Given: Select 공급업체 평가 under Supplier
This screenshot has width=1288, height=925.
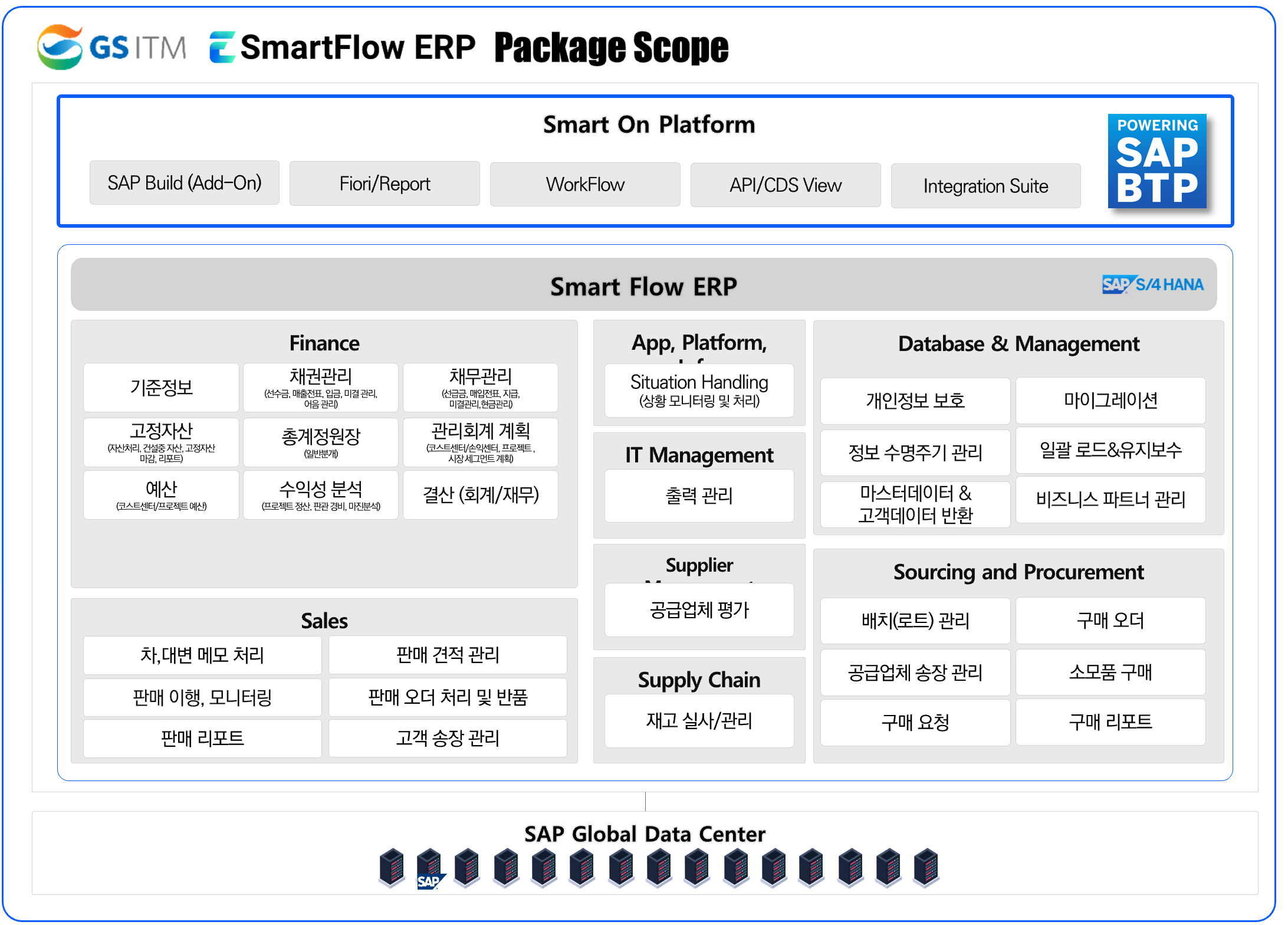Looking at the screenshot, I should (x=699, y=611).
